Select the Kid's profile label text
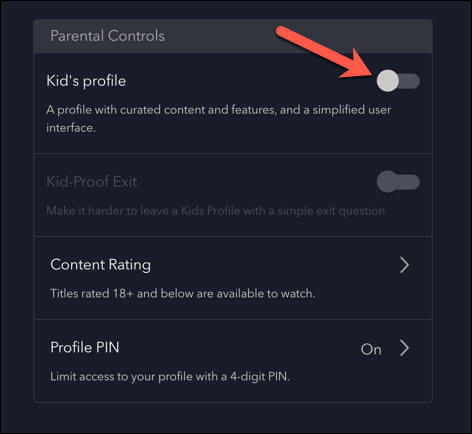472x434 pixels. (x=86, y=81)
